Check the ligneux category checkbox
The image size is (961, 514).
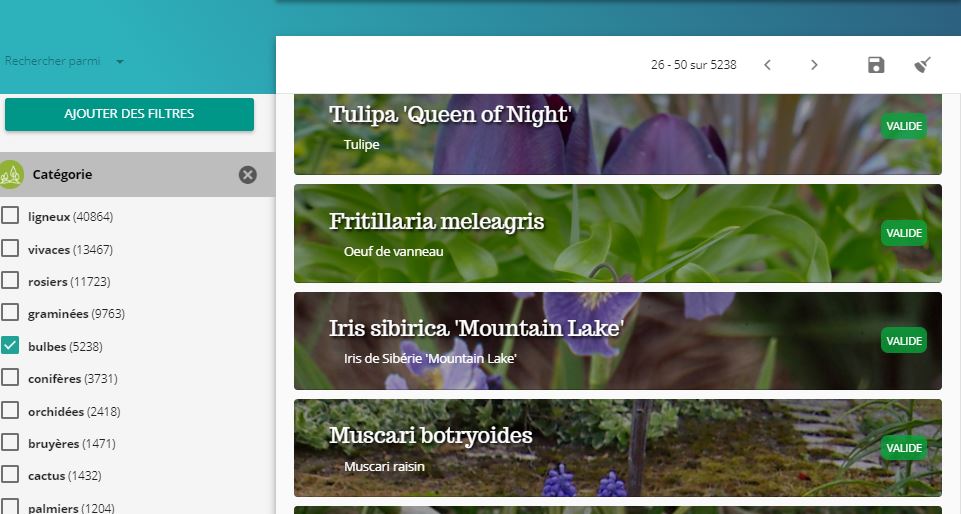point(10,216)
